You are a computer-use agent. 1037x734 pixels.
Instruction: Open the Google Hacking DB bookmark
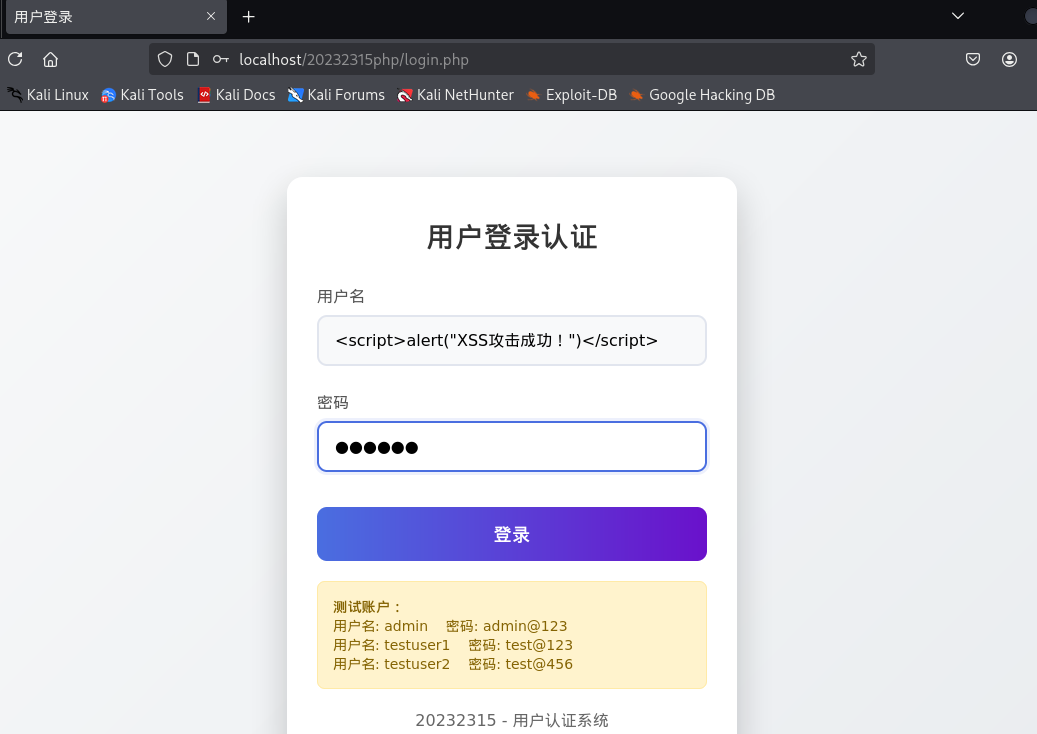coord(702,95)
